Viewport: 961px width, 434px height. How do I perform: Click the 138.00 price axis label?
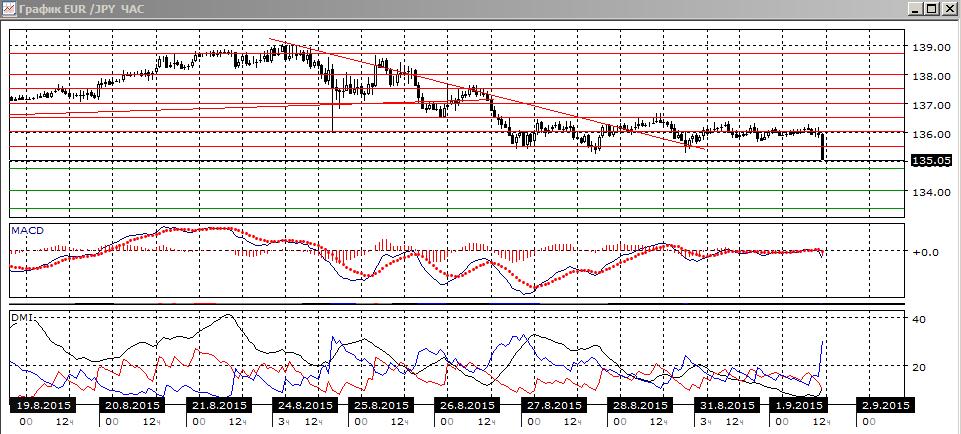pos(932,76)
